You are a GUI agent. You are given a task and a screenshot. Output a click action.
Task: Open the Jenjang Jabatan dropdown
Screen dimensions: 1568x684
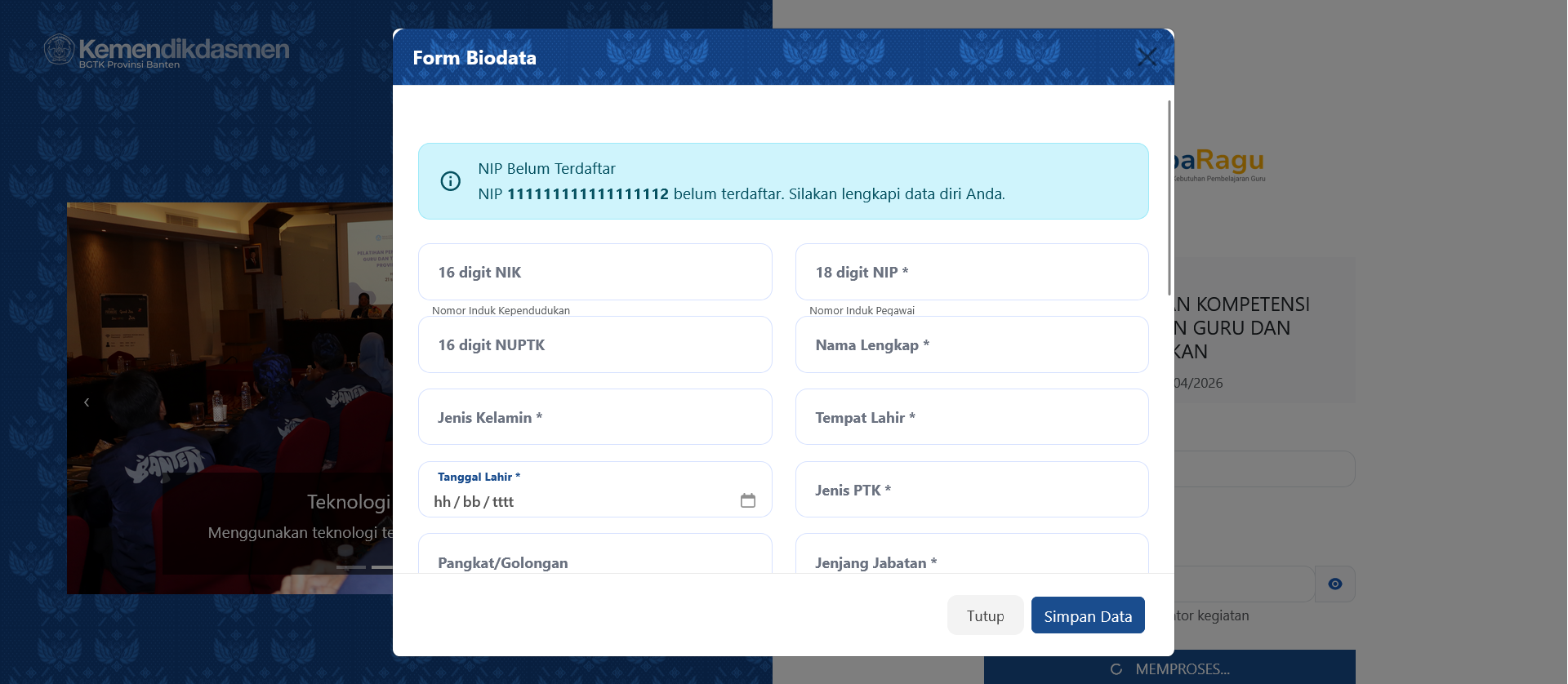pyautogui.click(x=972, y=554)
